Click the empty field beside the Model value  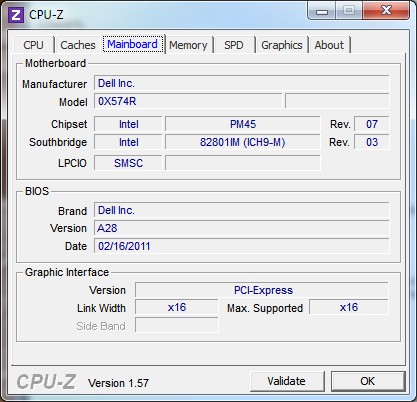pyautogui.click(x=337, y=101)
